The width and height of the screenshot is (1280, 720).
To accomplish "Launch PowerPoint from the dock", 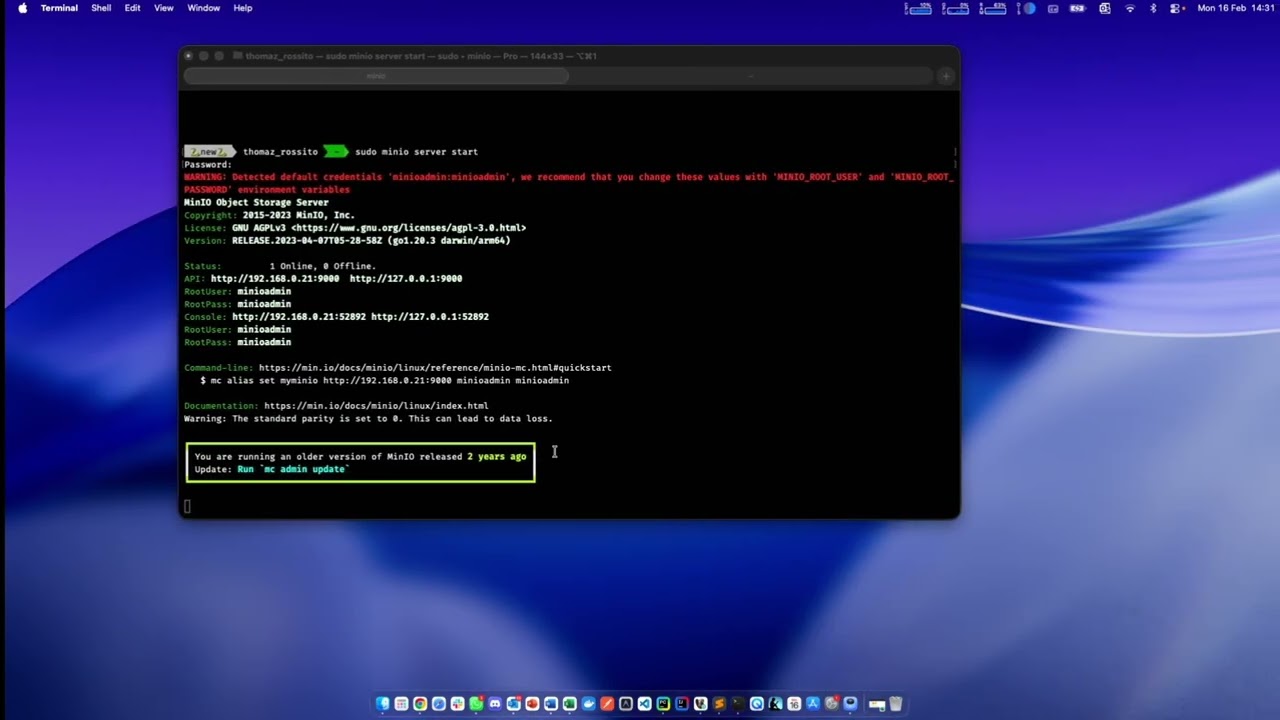I will pyautogui.click(x=532, y=704).
